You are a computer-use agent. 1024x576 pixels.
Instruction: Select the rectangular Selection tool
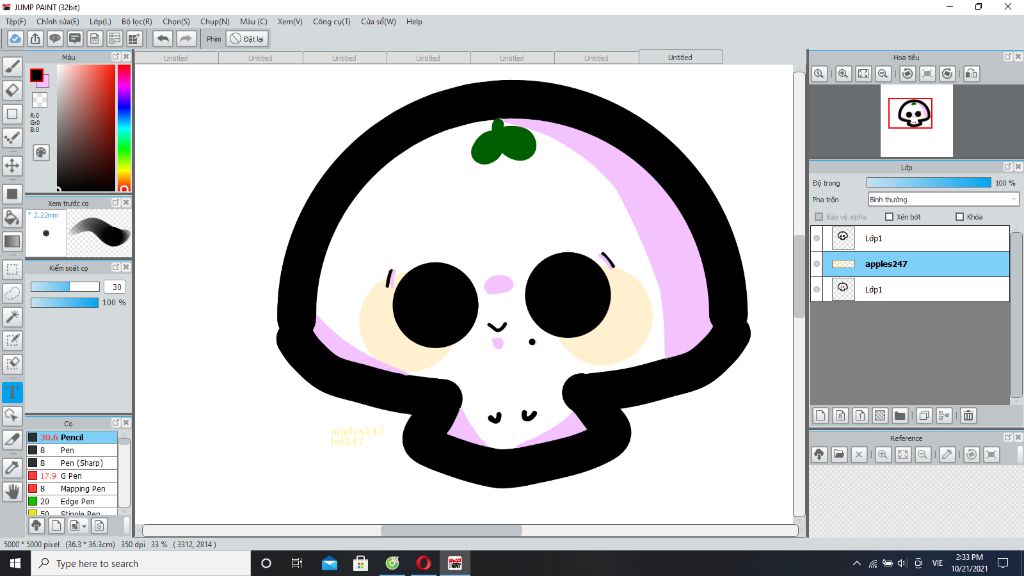point(12,269)
